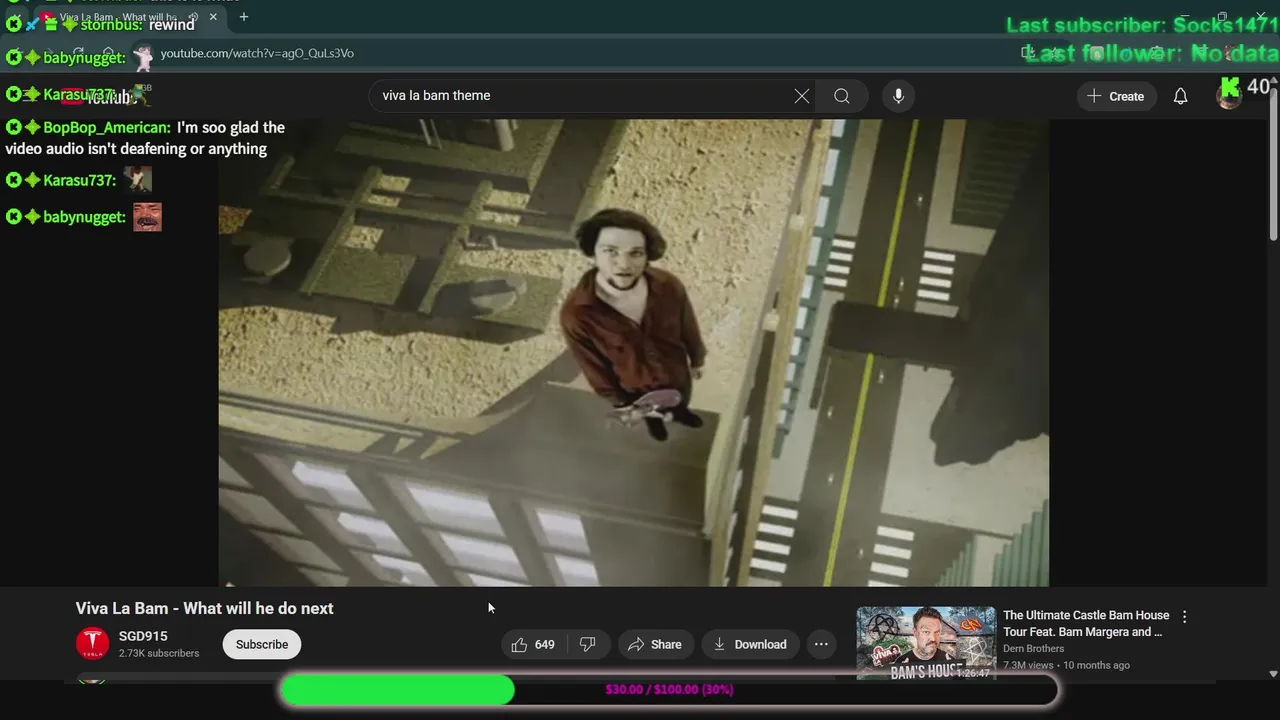Click the youtube.com address bar URL

(x=257, y=53)
